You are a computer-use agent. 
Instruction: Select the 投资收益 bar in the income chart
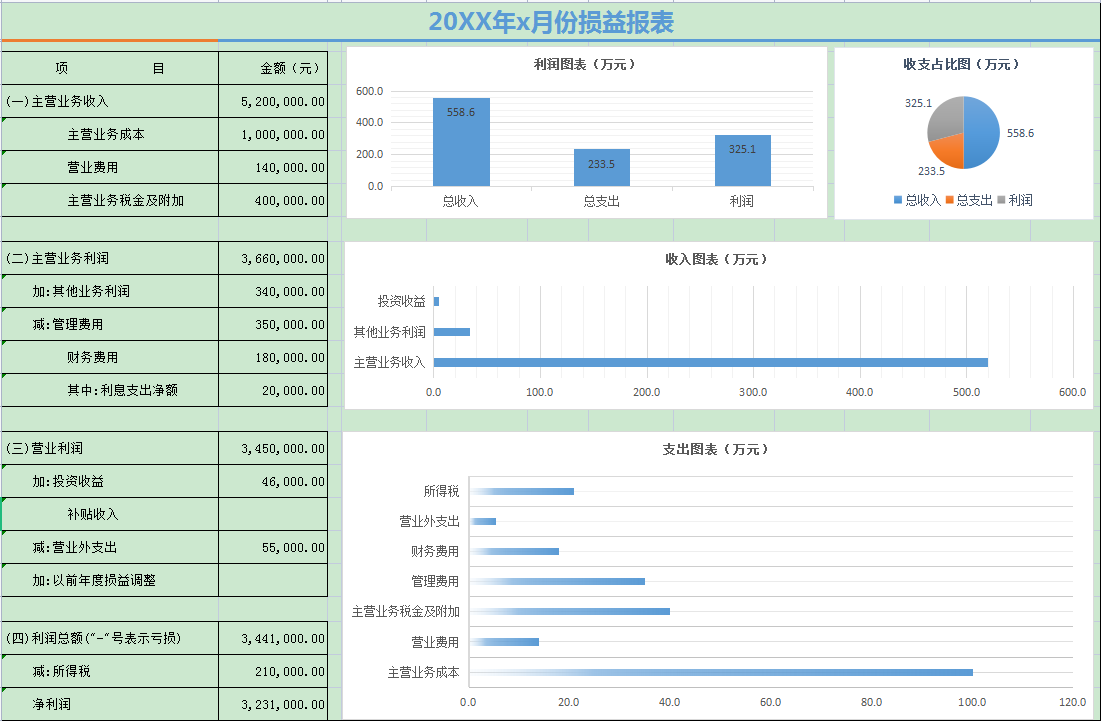coord(437,300)
